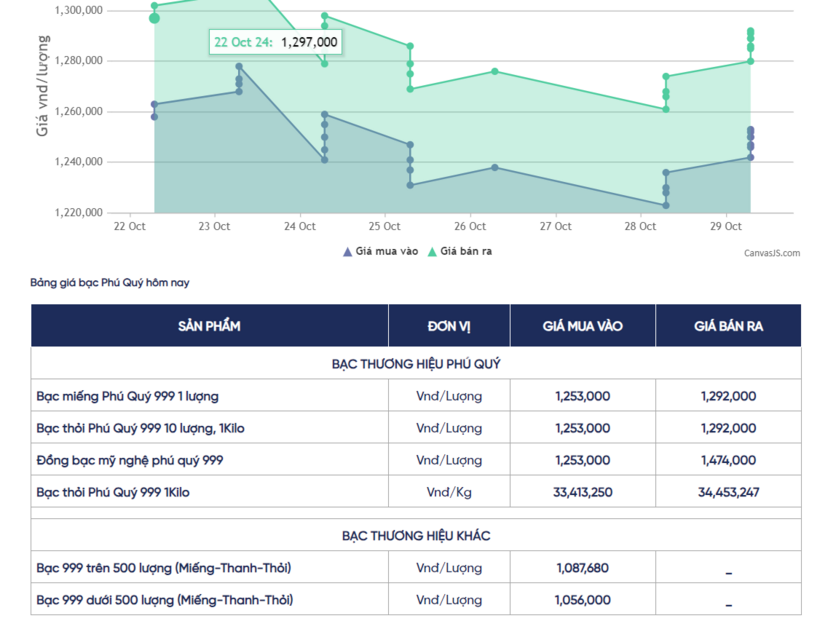The image size is (820, 629).
Task: Select row Bạc 999 dưới 500 lượng
Action: click(x=416, y=600)
